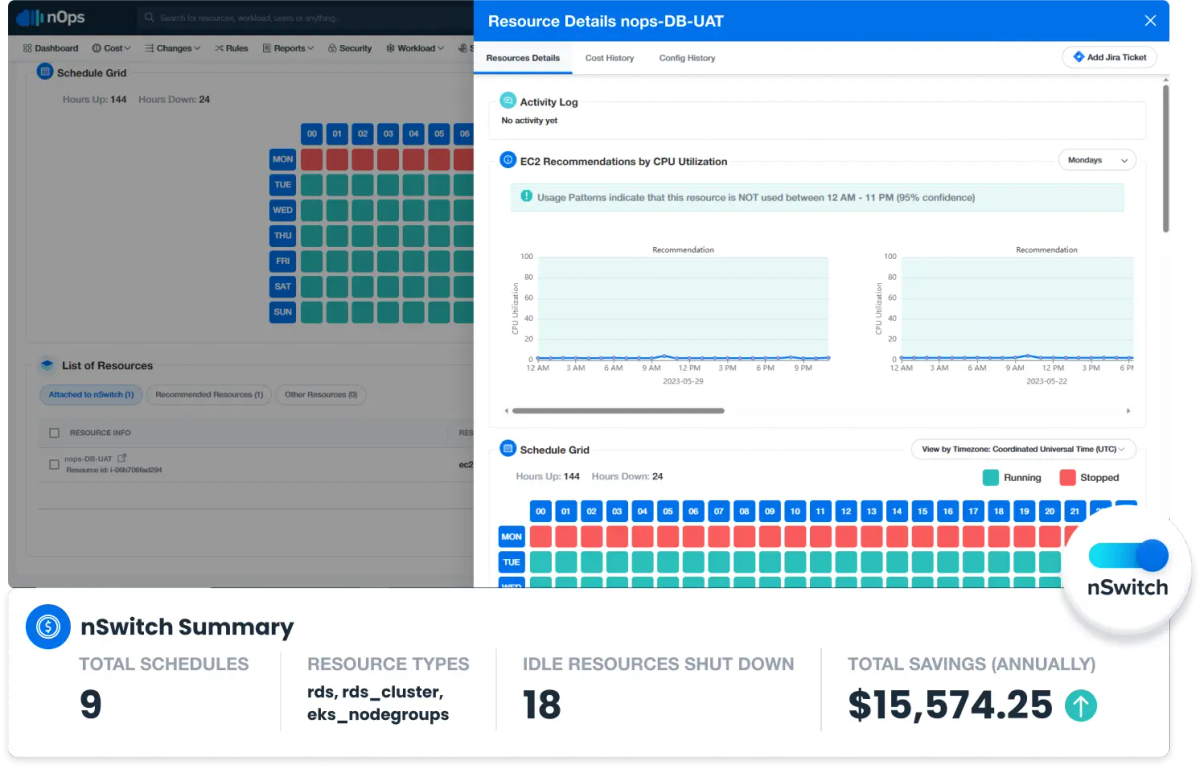Image resolution: width=1200 pixels, height=769 pixels.
Task: Expand the Cost menu in navbar
Action: [111, 48]
